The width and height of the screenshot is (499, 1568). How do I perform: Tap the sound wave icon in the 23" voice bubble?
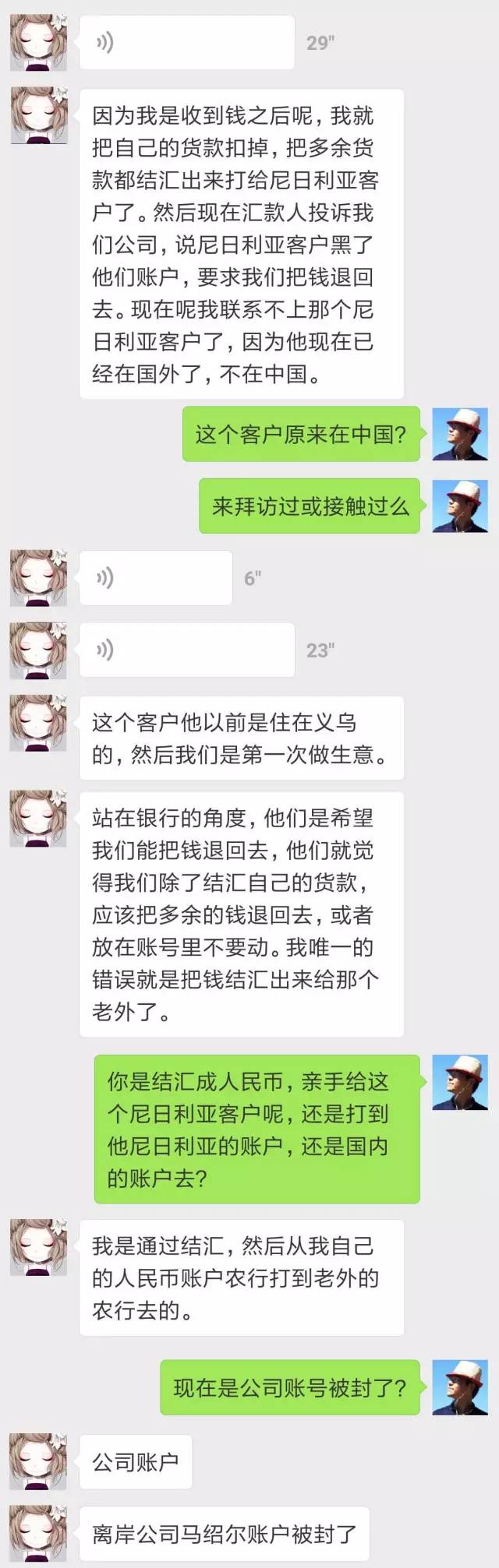click(104, 650)
